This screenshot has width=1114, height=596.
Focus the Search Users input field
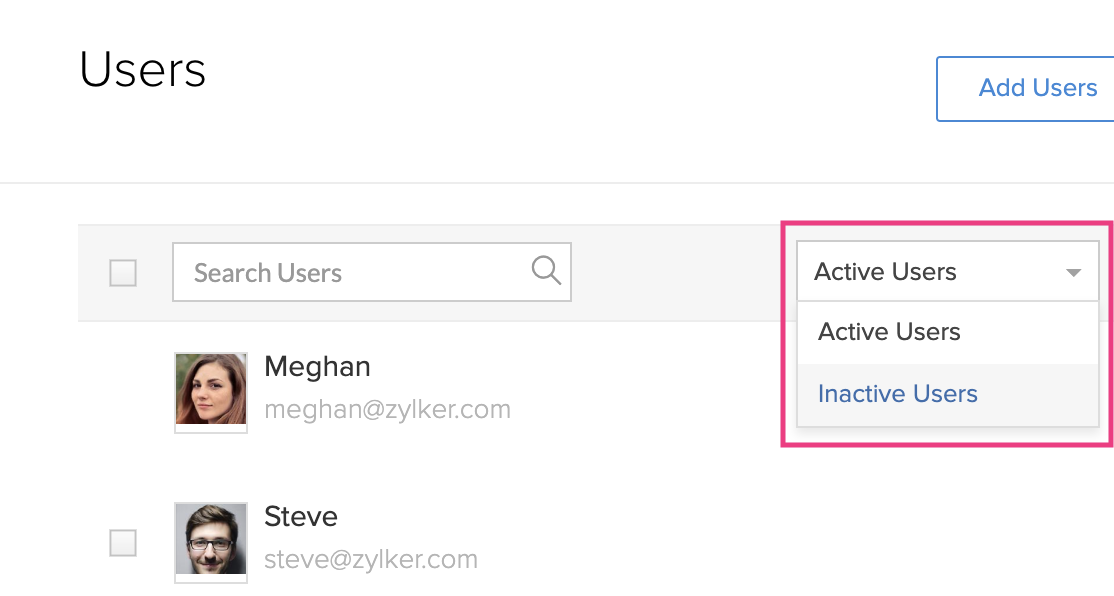point(350,272)
